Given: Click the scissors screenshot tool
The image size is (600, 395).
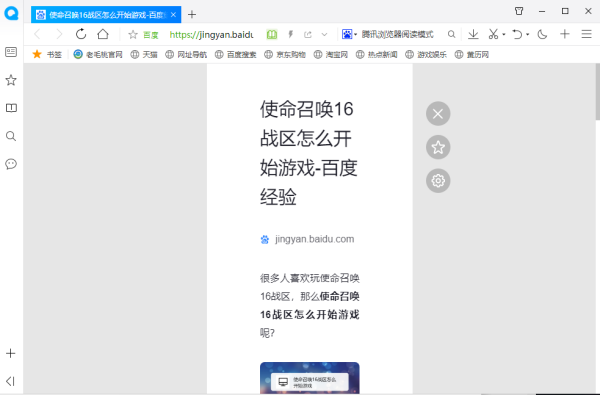Looking at the screenshot, I should click(493, 34).
